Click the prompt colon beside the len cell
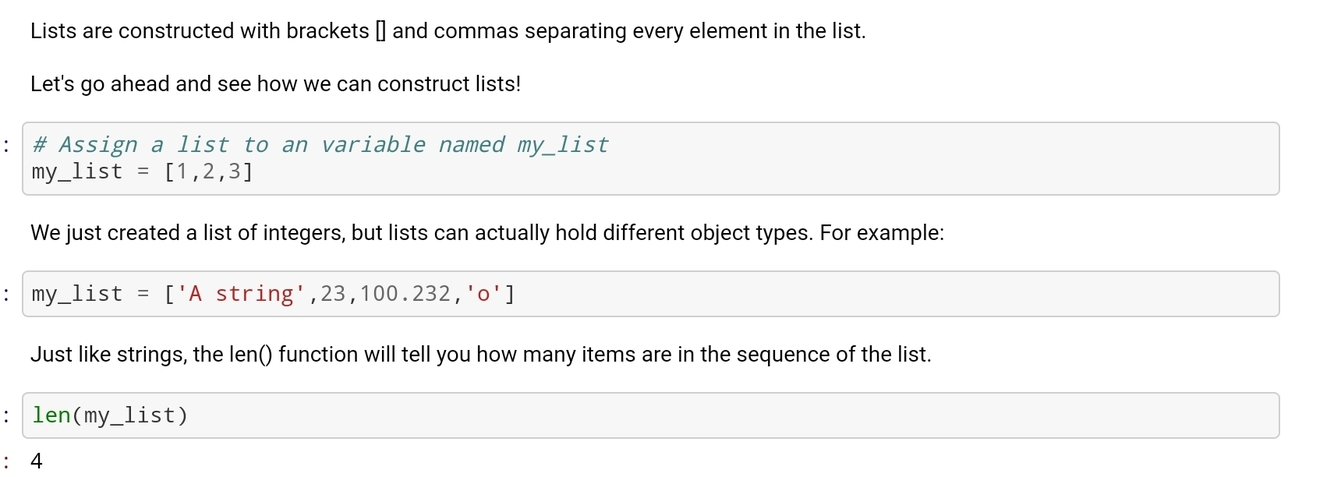Viewport: 1334px width, 477px height. [x=7, y=415]
